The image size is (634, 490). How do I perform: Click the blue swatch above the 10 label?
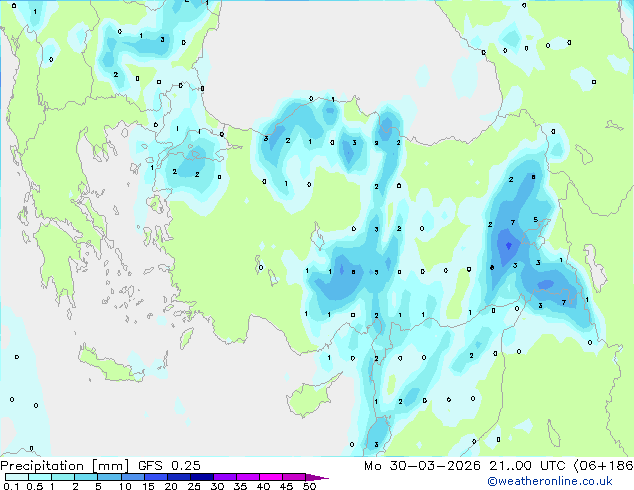coord(133,477)
